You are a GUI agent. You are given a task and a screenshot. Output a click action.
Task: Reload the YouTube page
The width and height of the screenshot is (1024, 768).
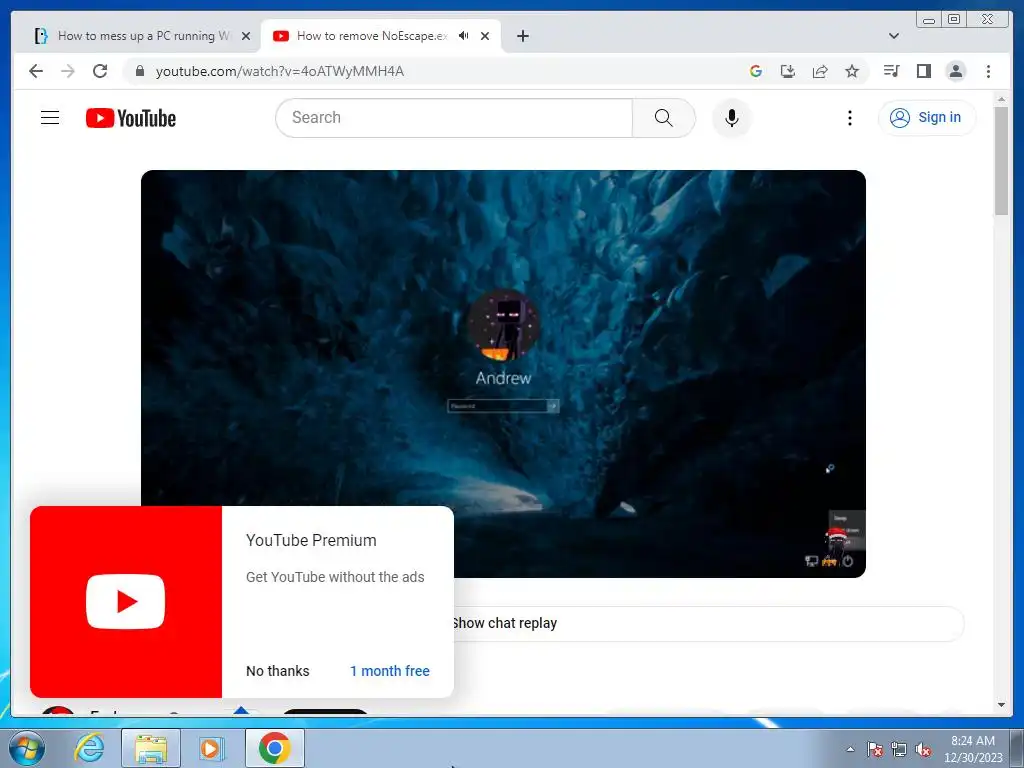tap(100, 71)
